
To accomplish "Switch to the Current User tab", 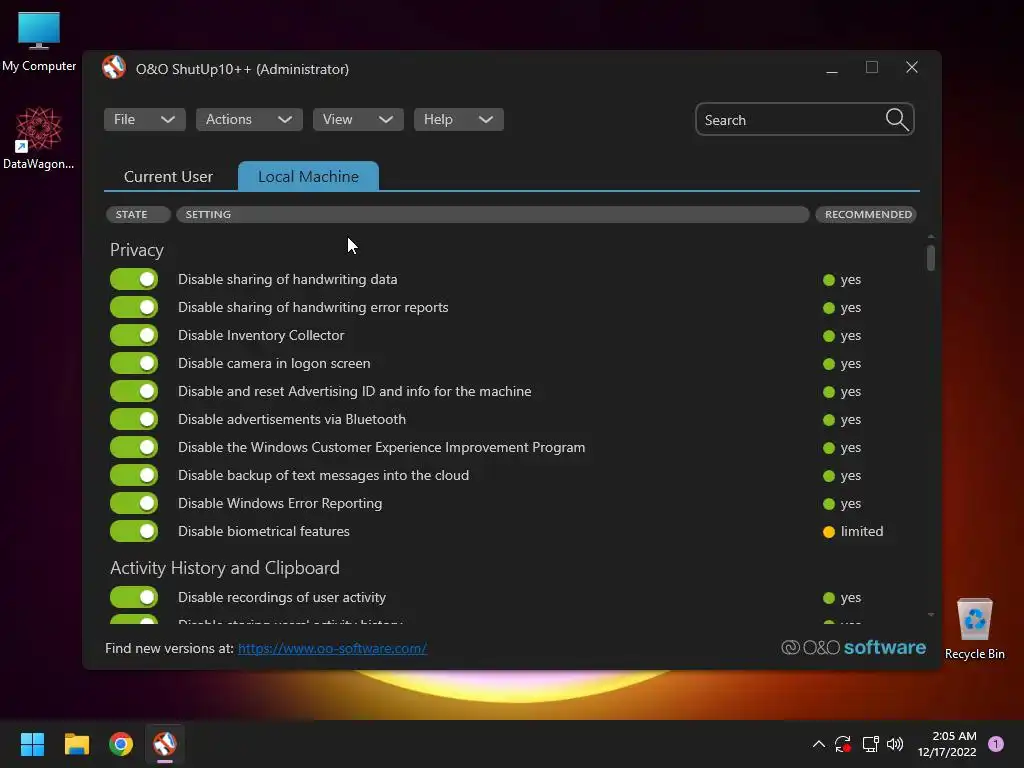I will point(168,176).
